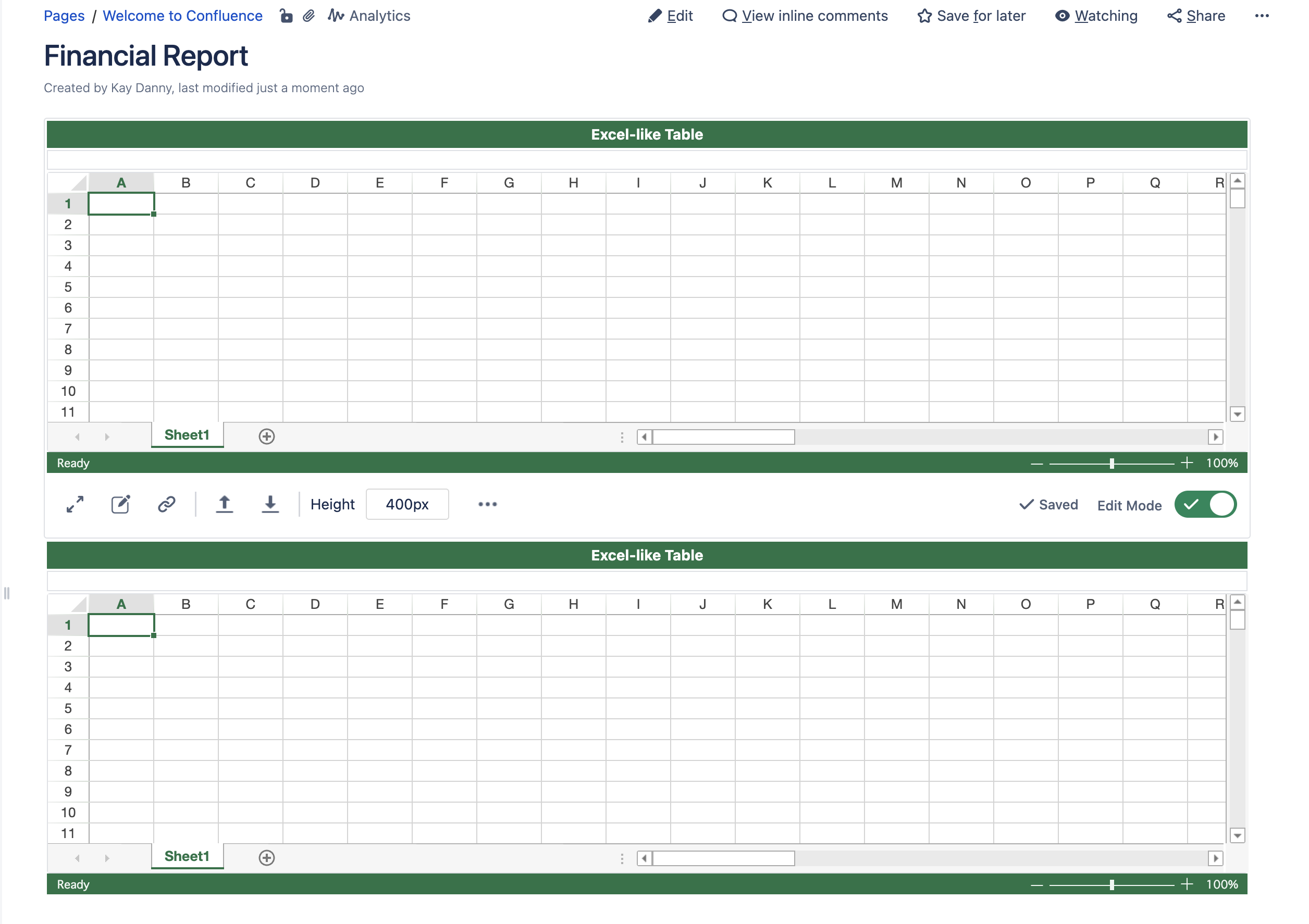Click the upload arrow icon

224,505
